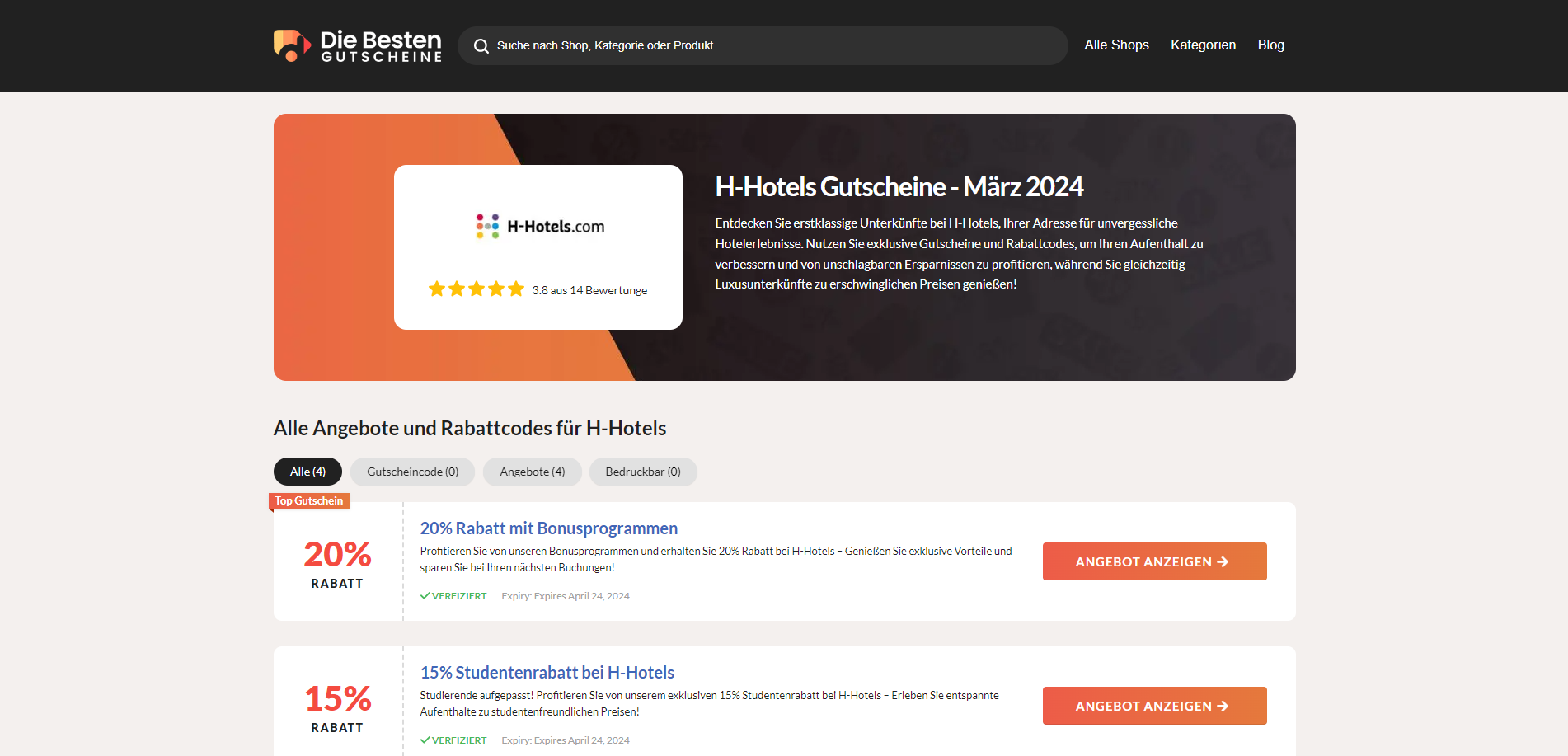Click the 20% Rabatt discount label
This screenshot has width=1568, height=756.
[x=337, y=565]
